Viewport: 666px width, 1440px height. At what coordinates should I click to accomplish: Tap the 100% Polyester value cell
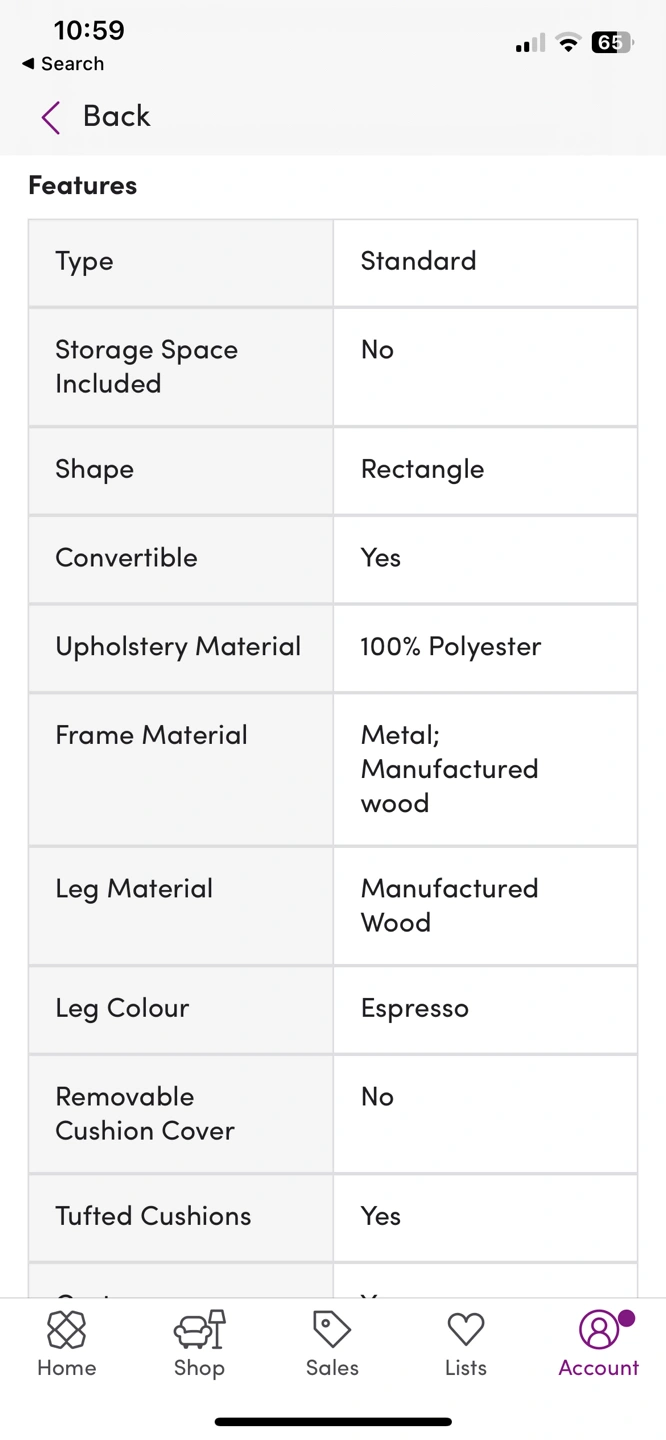coord(485,647)
